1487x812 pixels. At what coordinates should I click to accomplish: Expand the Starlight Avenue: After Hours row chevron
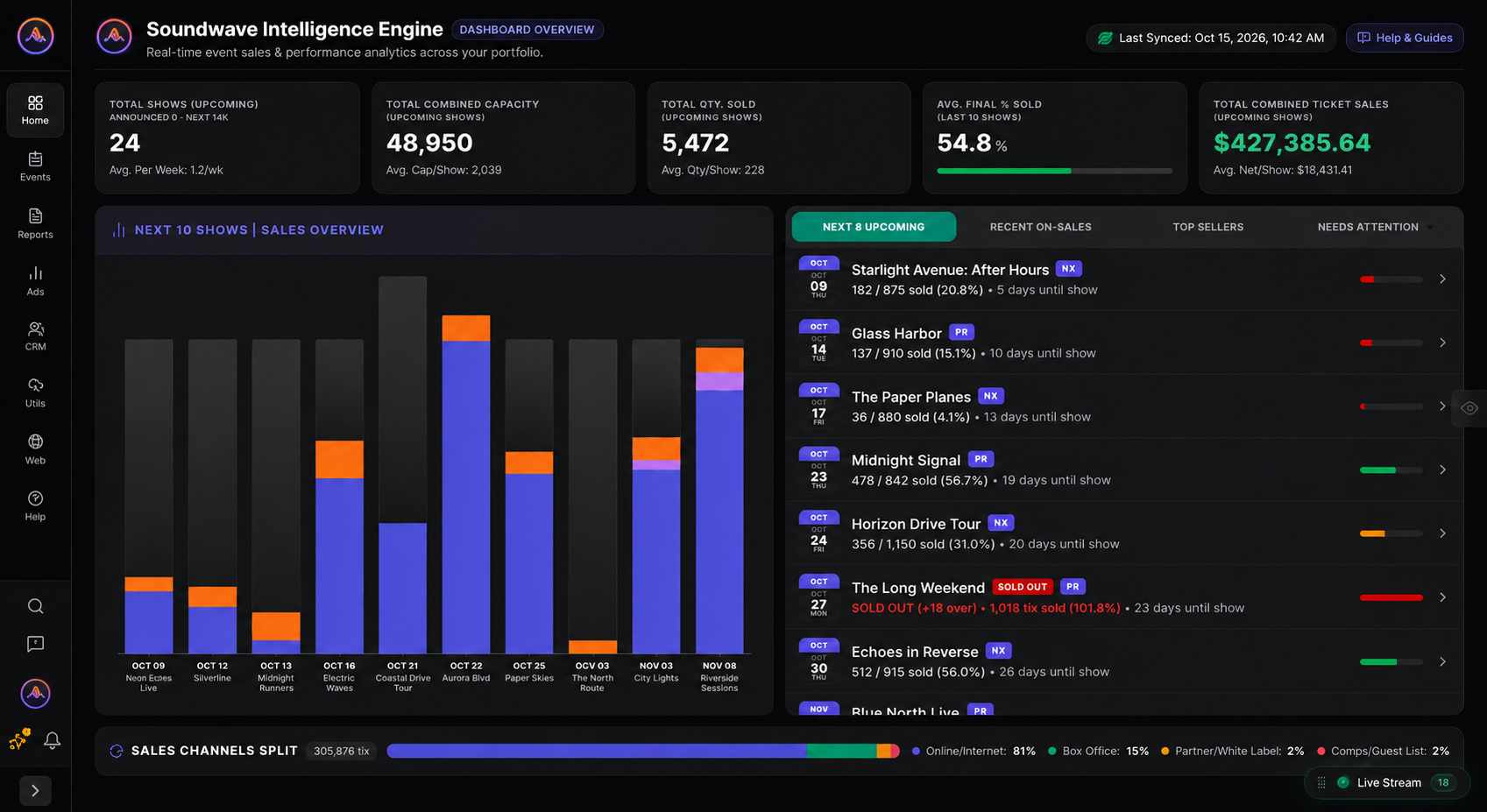(1442, 279)
